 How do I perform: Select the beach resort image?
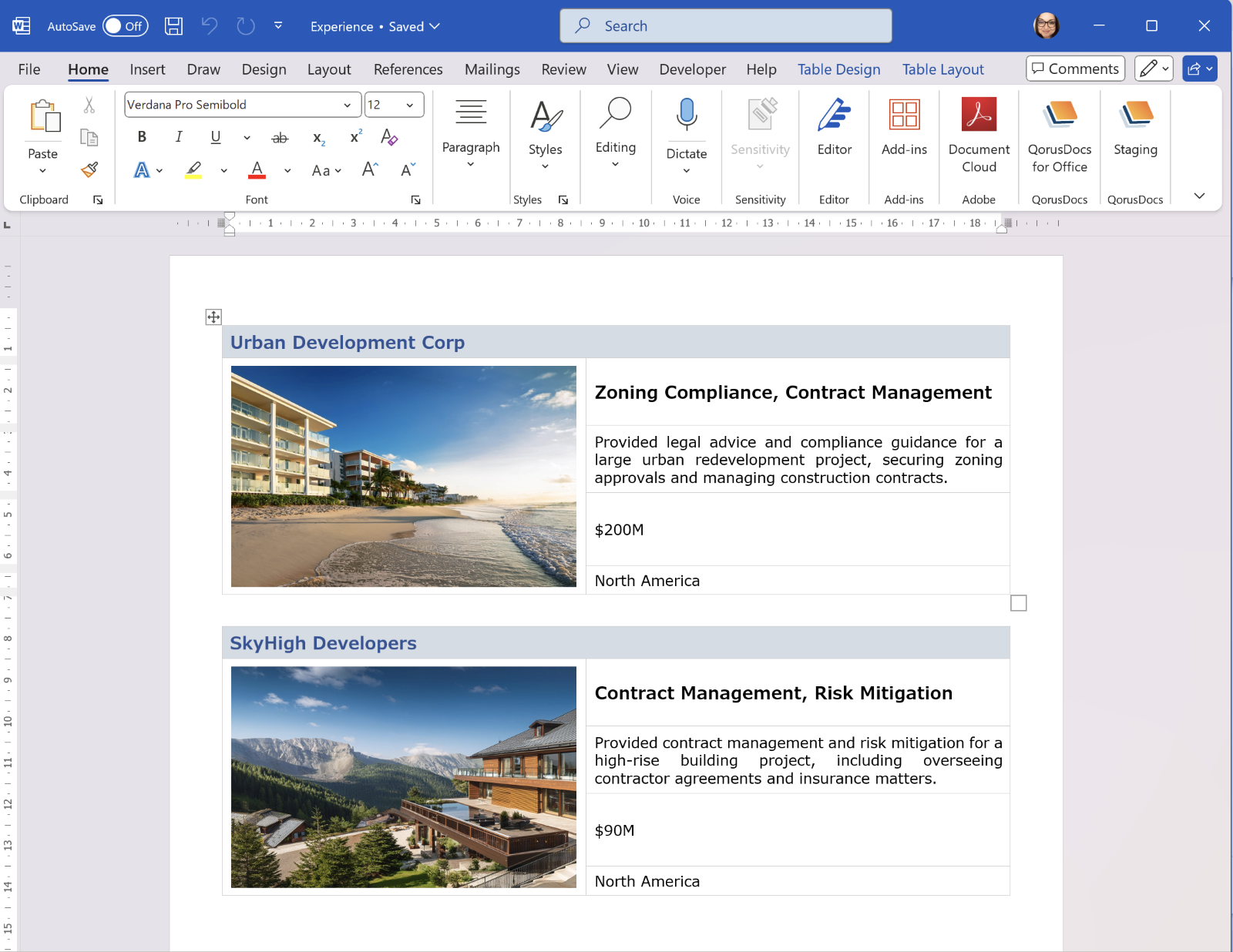(x=403, y=476)
